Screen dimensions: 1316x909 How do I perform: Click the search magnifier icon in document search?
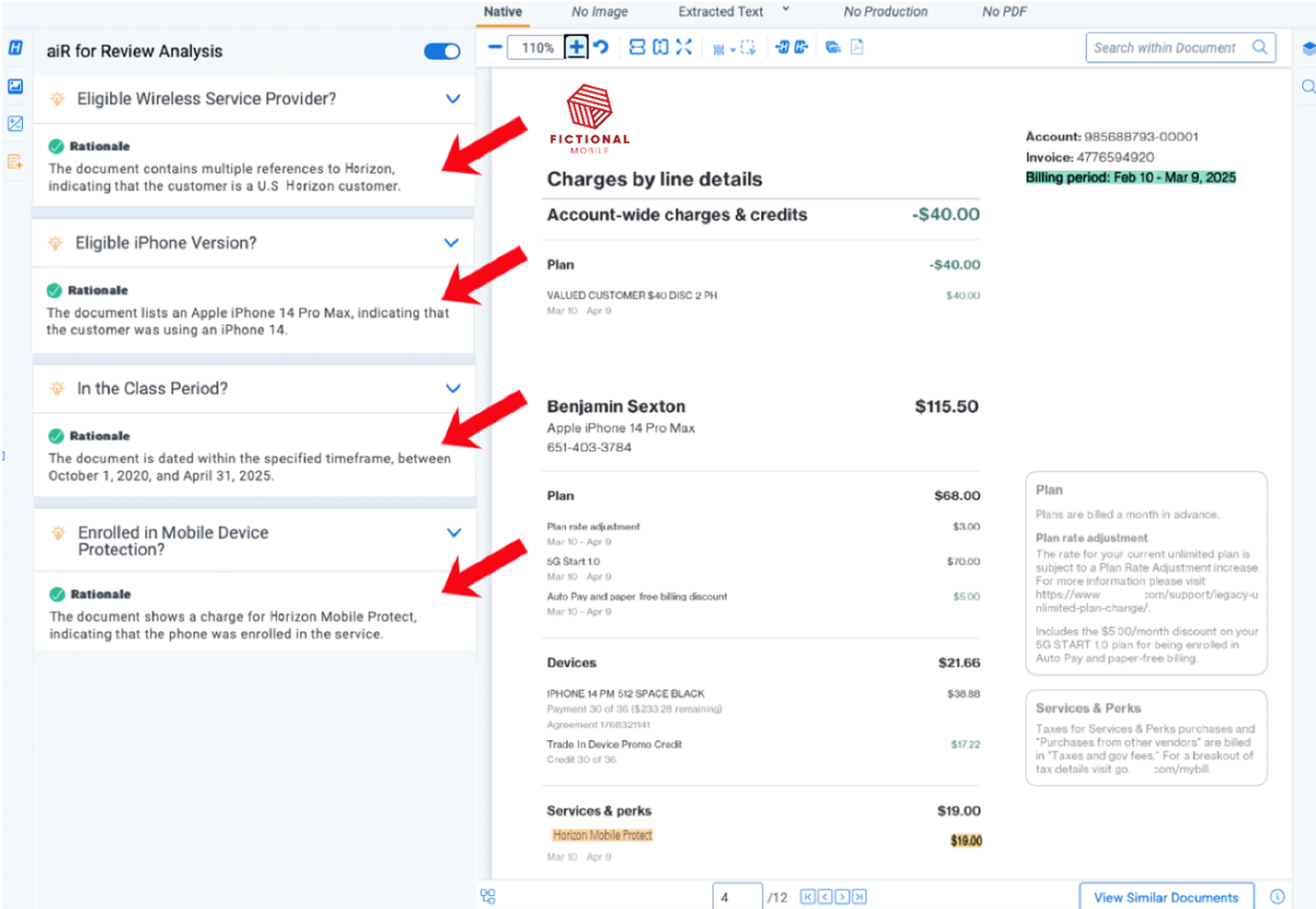click(x=1260, y=47)
